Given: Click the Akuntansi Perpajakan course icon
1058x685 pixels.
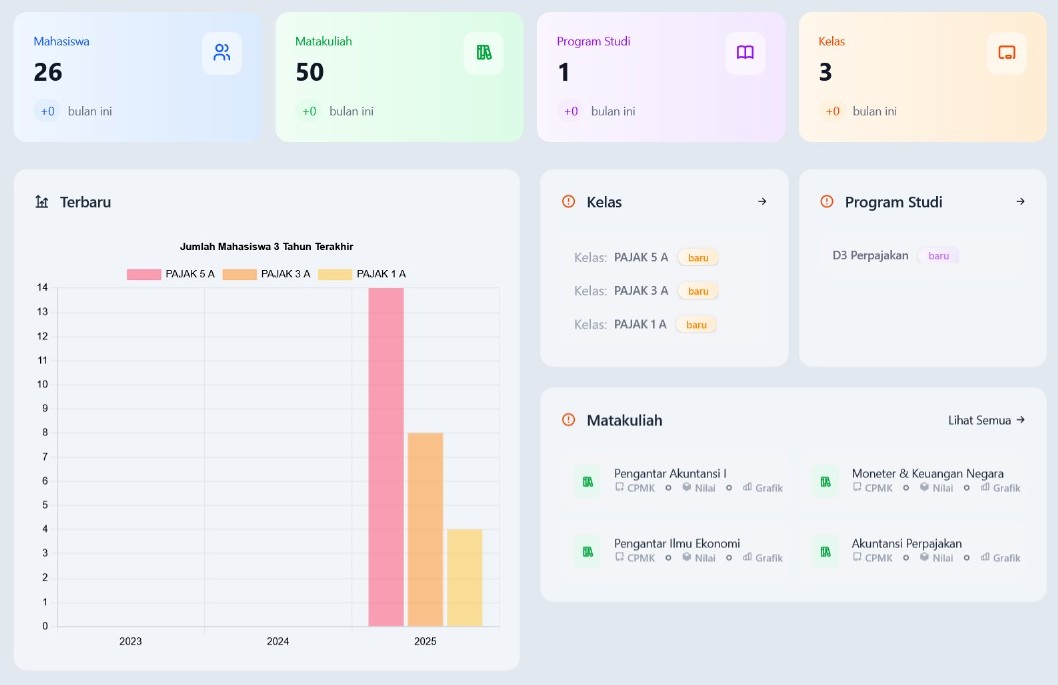Looking at the screenshot, I should 825,551.
